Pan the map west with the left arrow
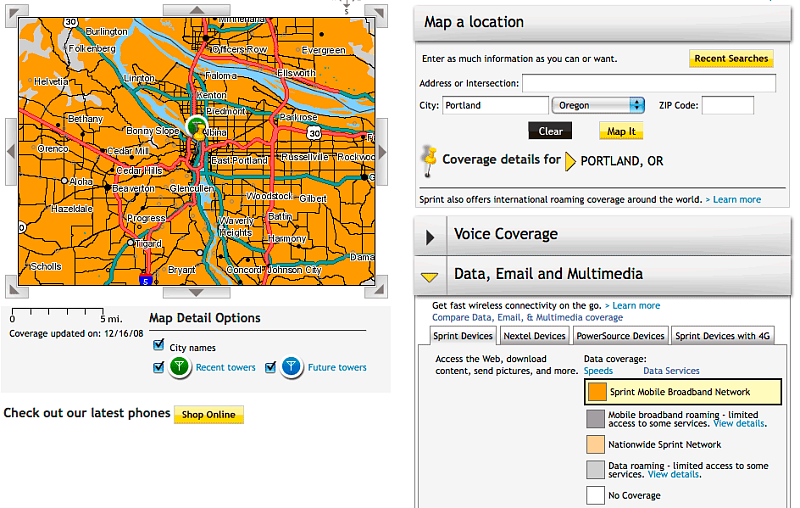800x508 pixels. (x=11, y=151)
